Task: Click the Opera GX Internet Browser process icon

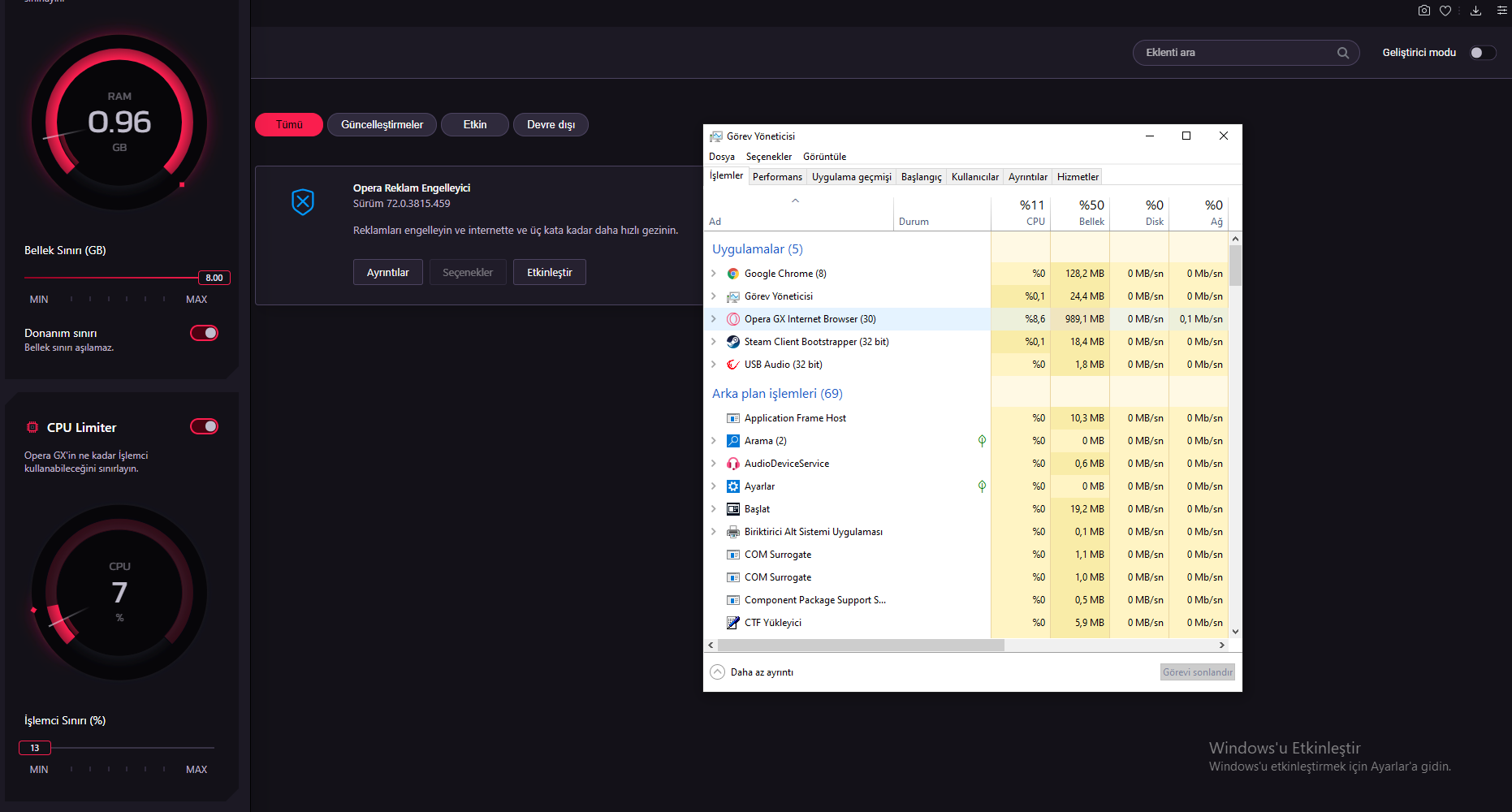Action: tap(733, 319)
